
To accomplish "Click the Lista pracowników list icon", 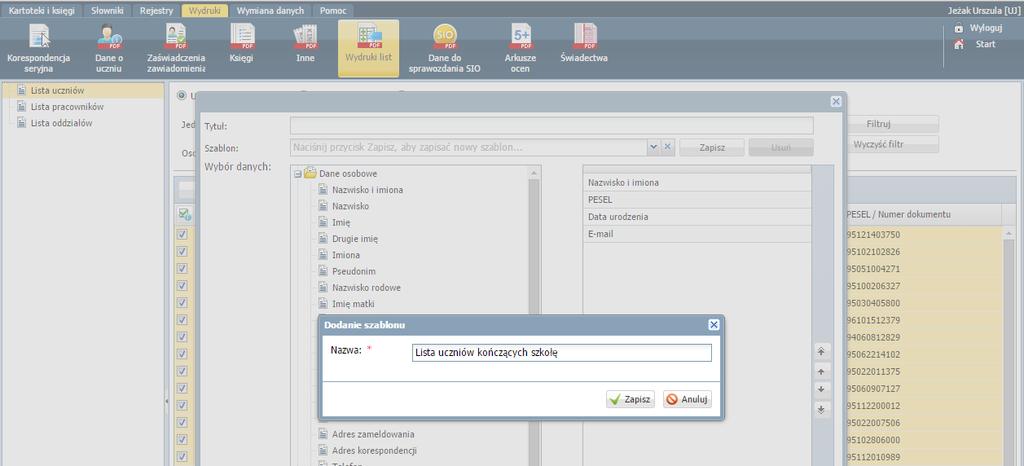I will [22, 106].
